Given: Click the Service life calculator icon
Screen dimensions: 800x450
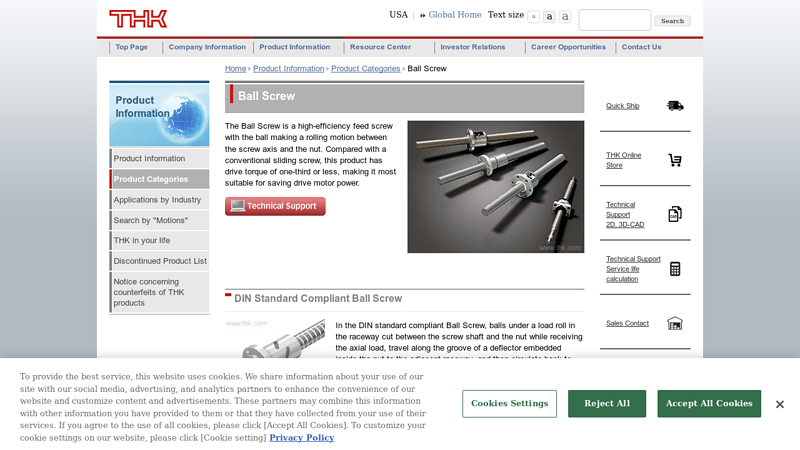Looking at the screenshot, I should click(x=675, y=269).
